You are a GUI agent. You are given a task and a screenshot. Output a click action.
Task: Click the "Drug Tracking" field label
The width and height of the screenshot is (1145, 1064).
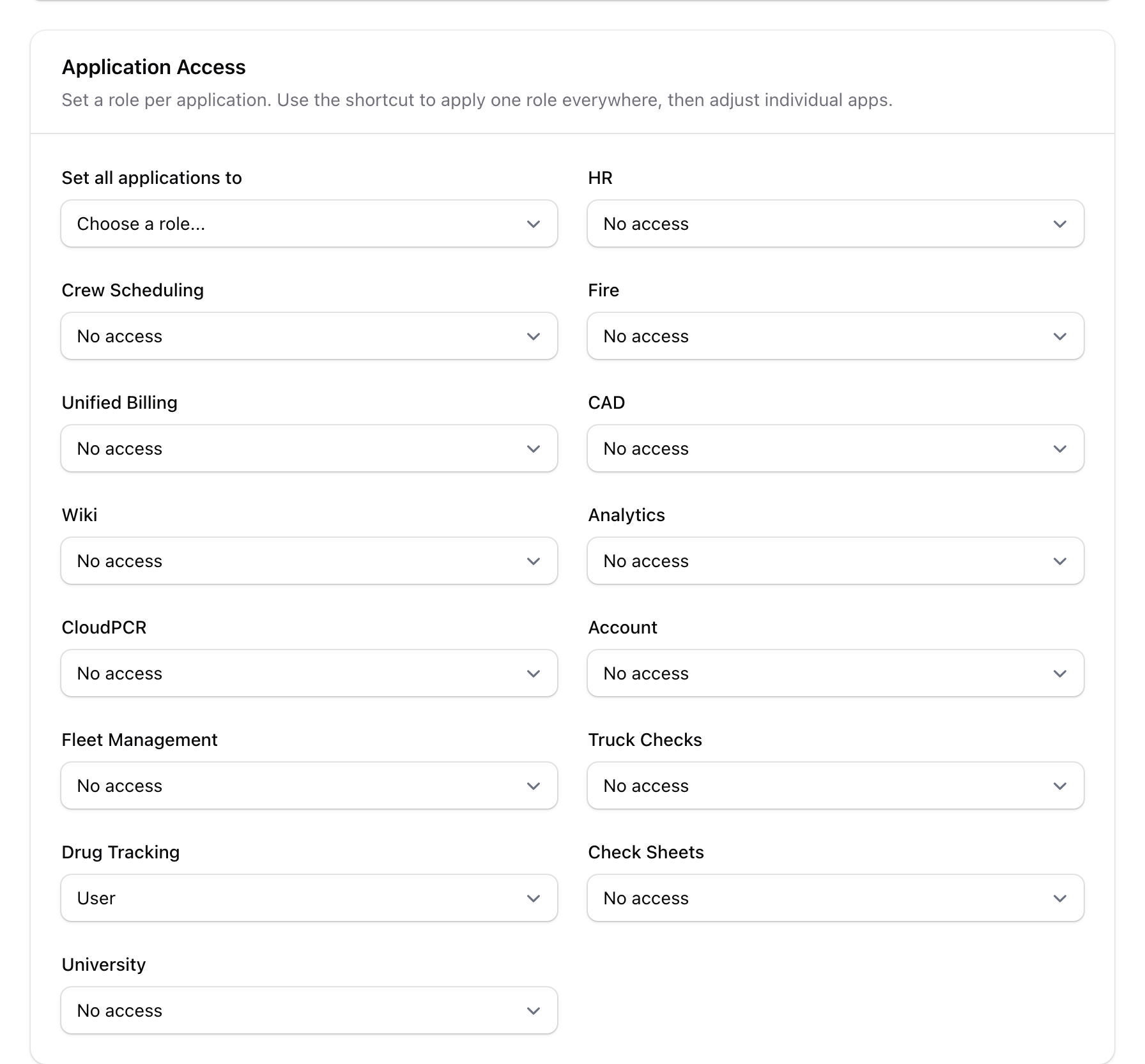[x=121, y=852]
